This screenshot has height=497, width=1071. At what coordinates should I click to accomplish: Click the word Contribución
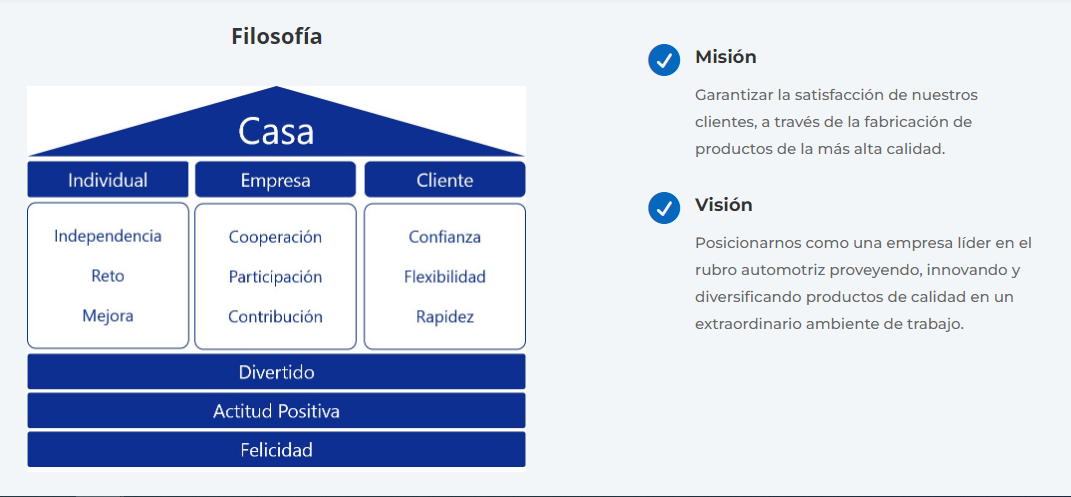tap(275, 316)
